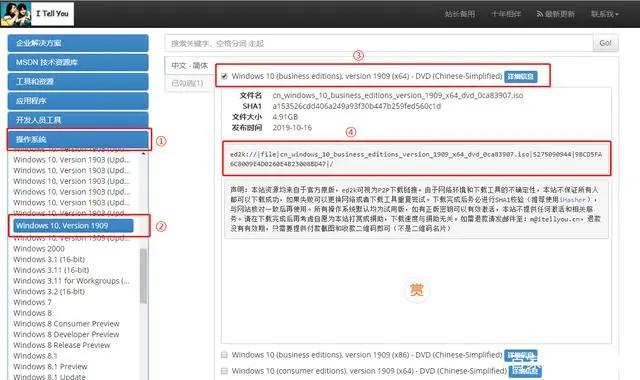Select Windows 8 Release Preview list item

click(62, 345)
